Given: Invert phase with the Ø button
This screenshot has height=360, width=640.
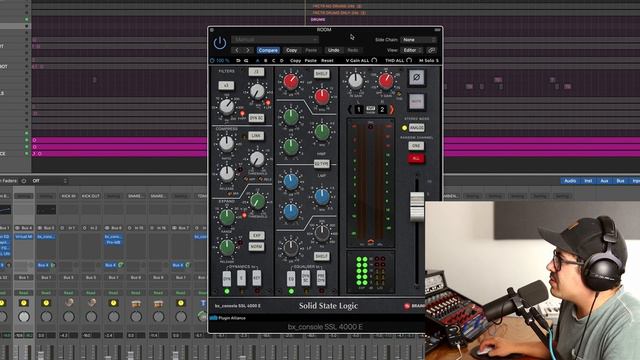Looking at the screenshot, I should click(416, 77).
